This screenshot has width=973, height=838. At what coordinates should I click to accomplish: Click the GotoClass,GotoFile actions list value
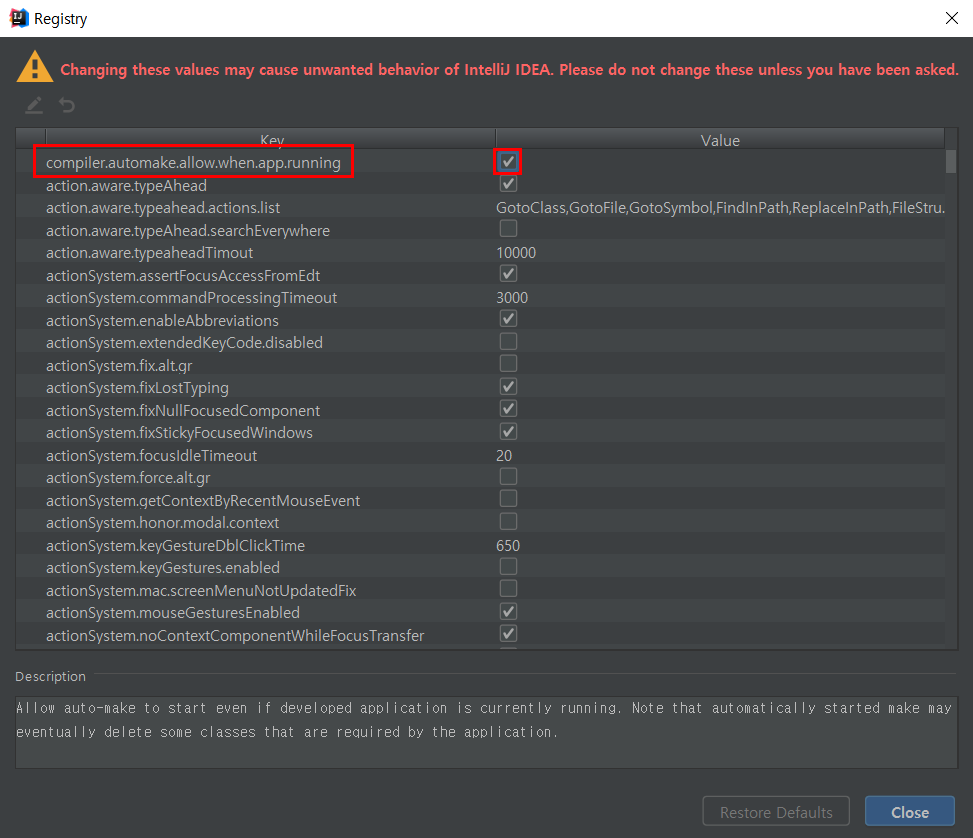(x=720, y=208)
